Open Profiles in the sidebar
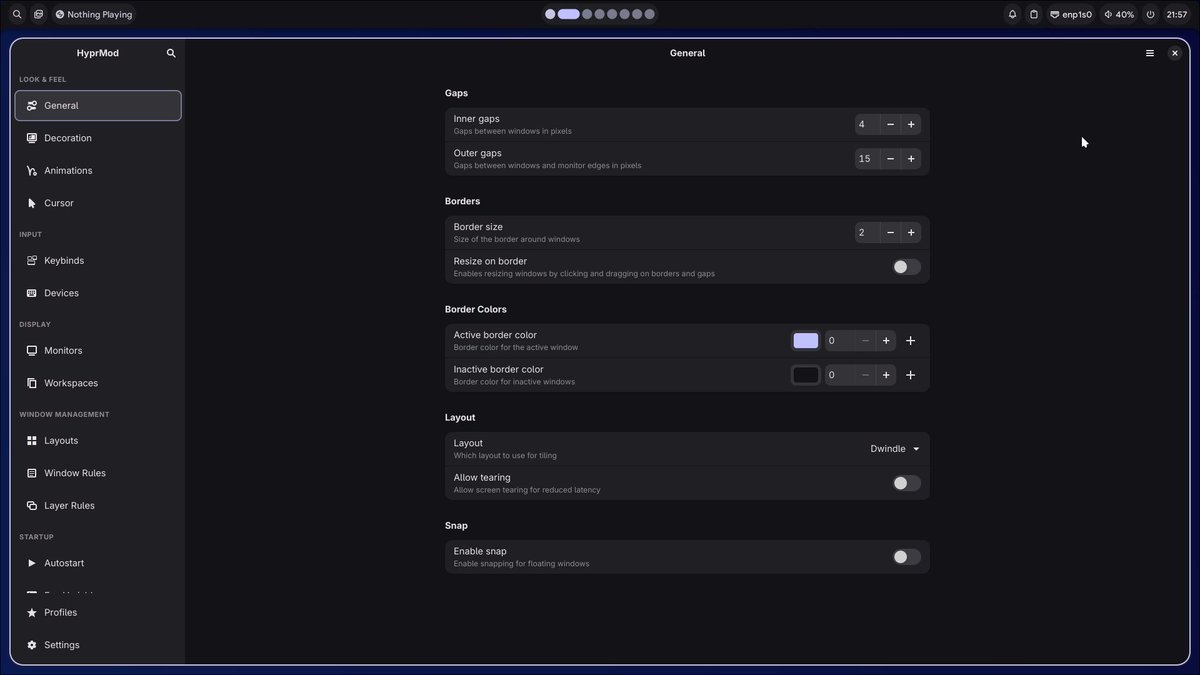This screenshot has width=1200, height=675. pyautogui.click(x=98, y=612)
